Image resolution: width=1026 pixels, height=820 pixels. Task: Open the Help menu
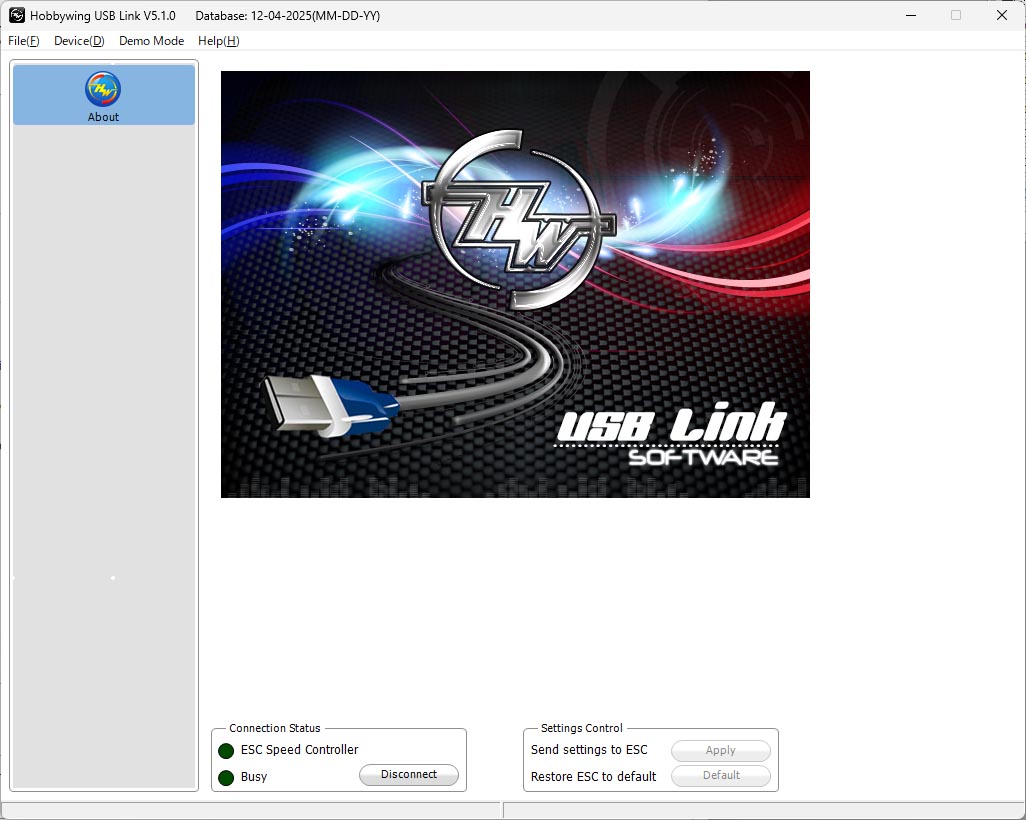pyautogui.click(x=218, y=41)
